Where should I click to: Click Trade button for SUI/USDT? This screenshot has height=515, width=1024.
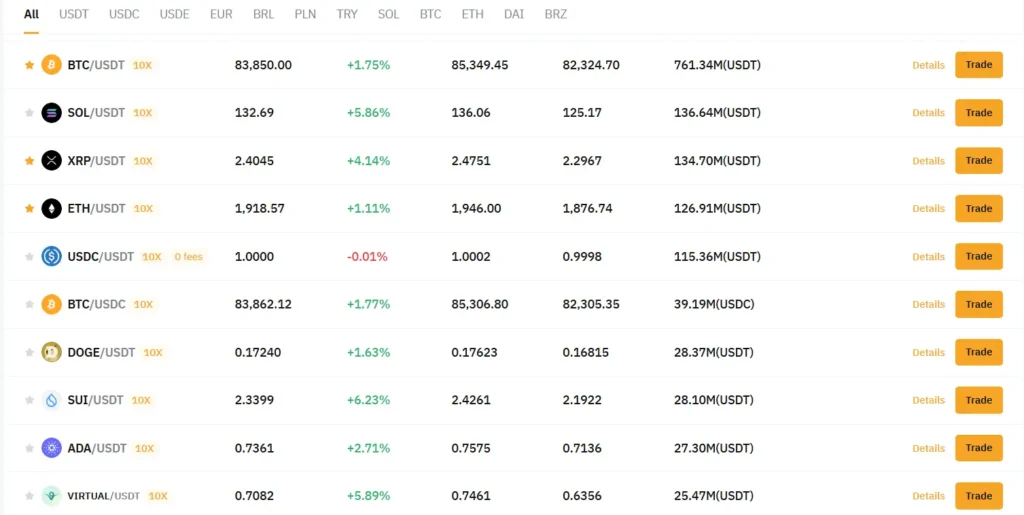979,400
